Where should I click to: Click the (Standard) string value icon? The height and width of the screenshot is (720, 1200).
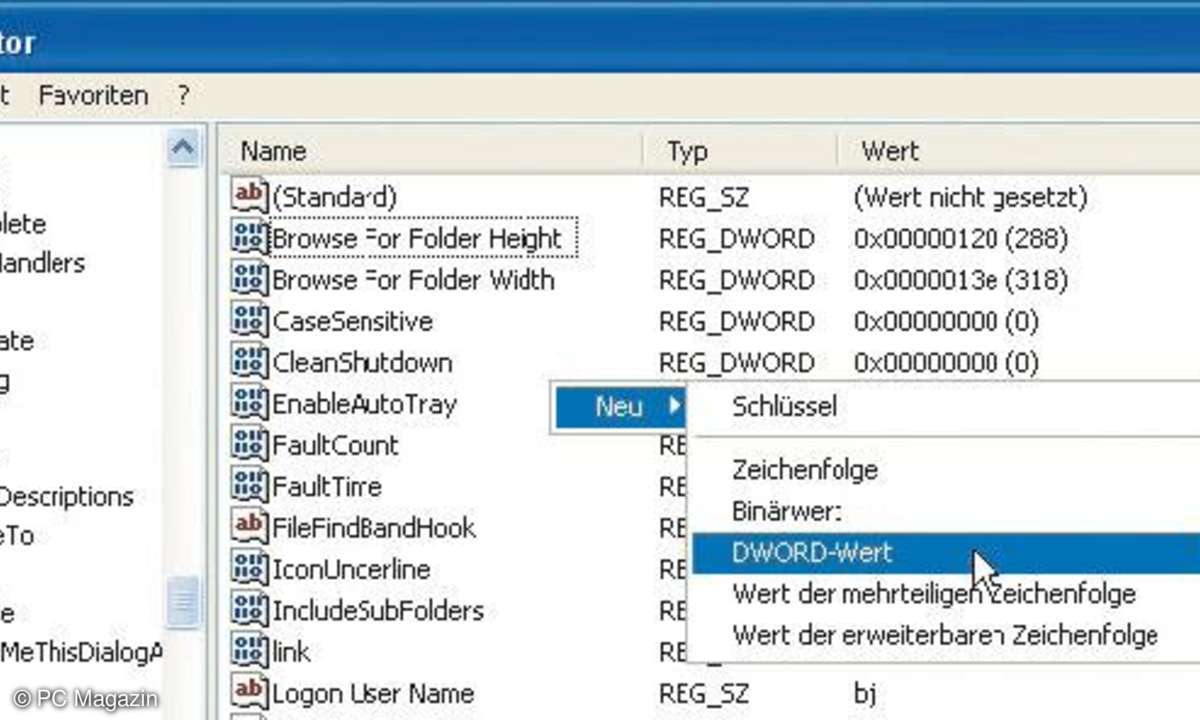click(249, 196)
